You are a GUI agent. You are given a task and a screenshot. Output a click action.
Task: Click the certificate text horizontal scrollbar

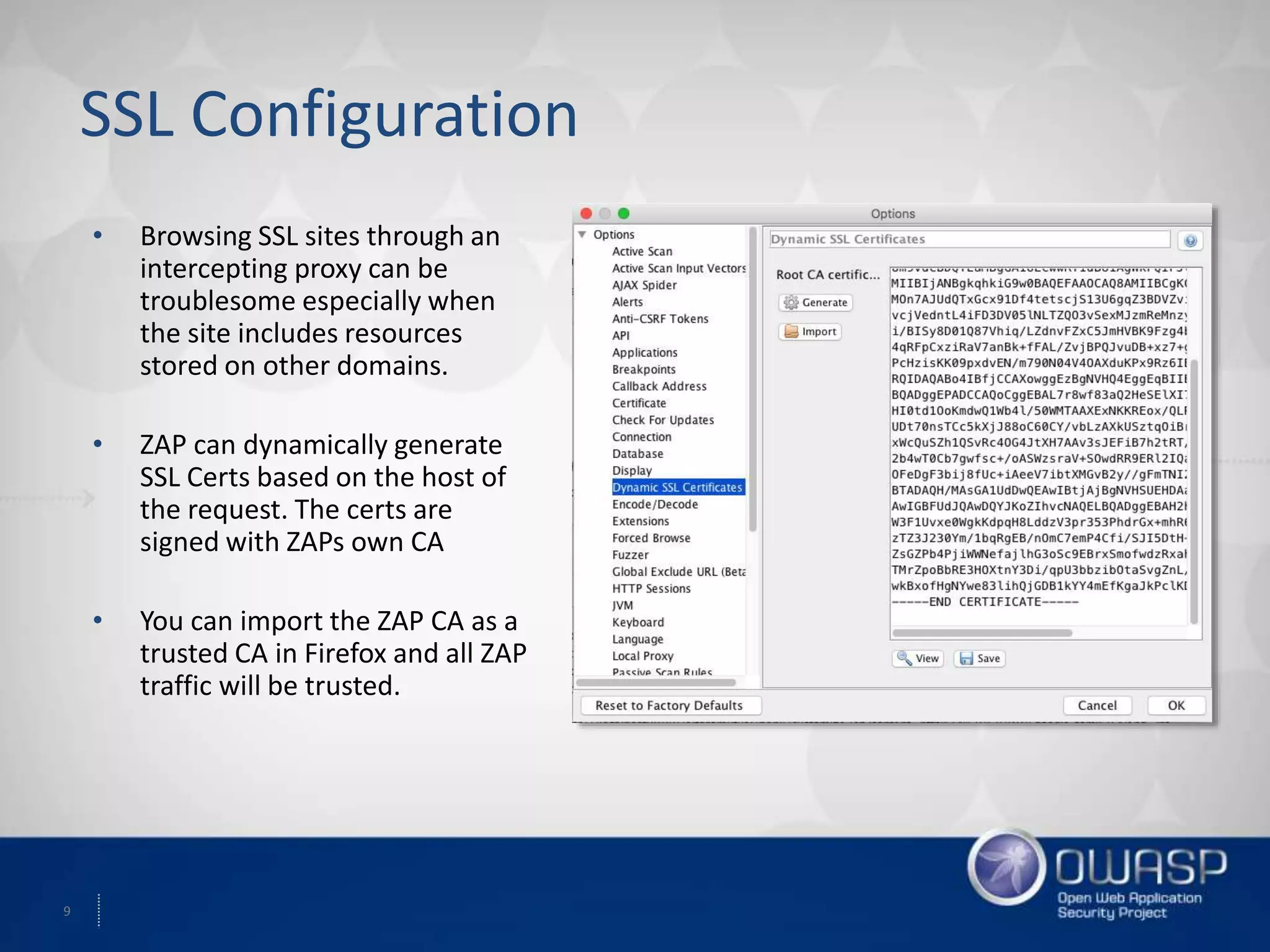coord(982,633)
